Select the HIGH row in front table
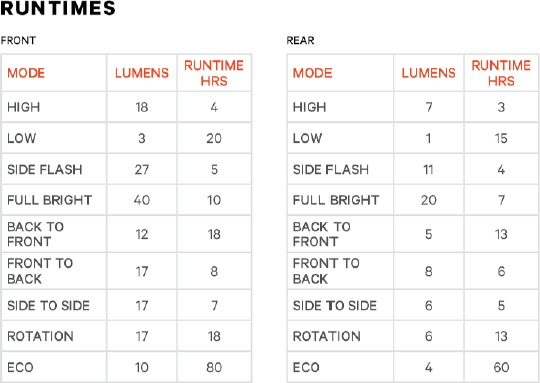The width and height of the screenshot is (540, 383). [126, 107]
